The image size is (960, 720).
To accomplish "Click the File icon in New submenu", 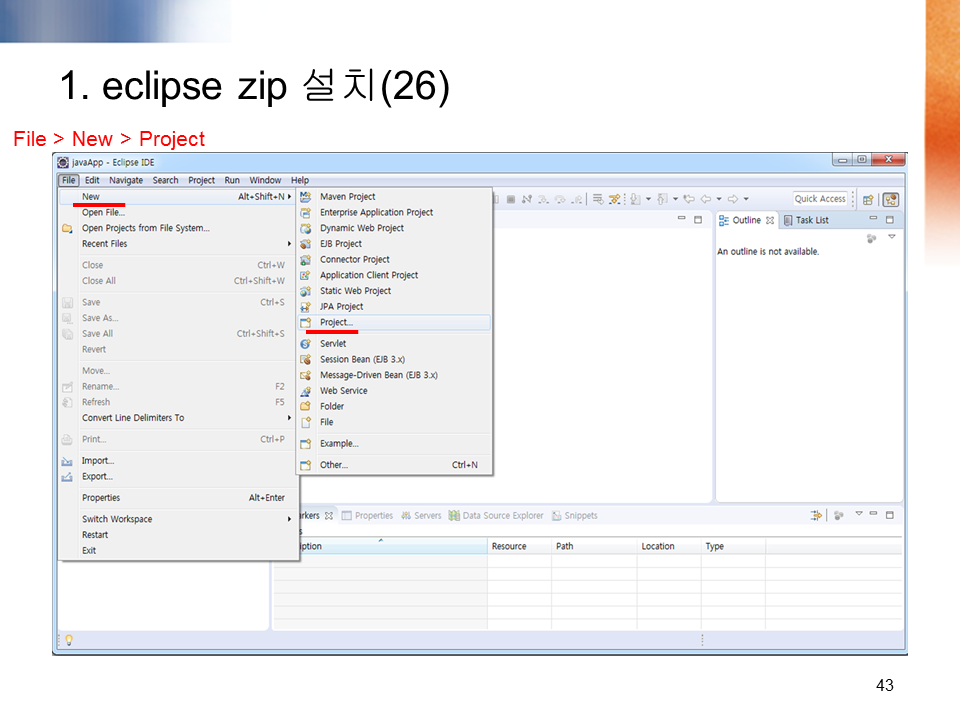I will 306,422.
